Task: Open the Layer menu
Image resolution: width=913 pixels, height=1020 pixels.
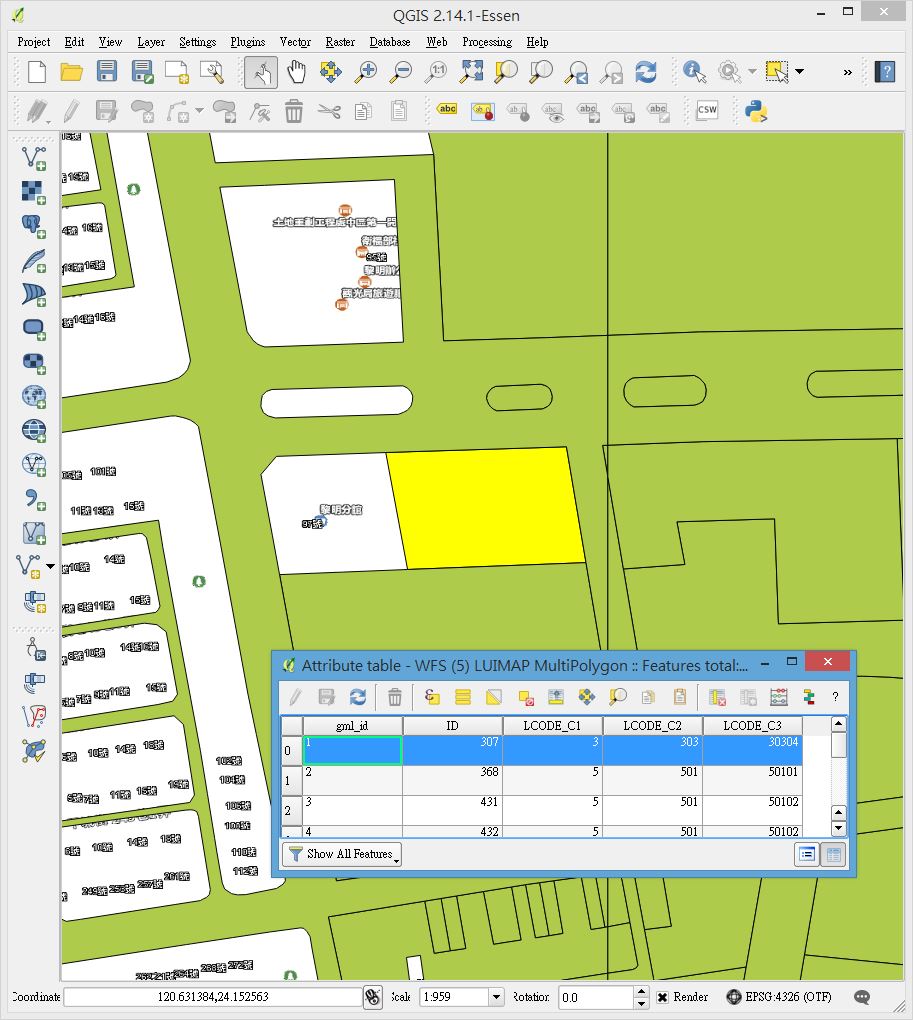Action: (x=151, y=42)
